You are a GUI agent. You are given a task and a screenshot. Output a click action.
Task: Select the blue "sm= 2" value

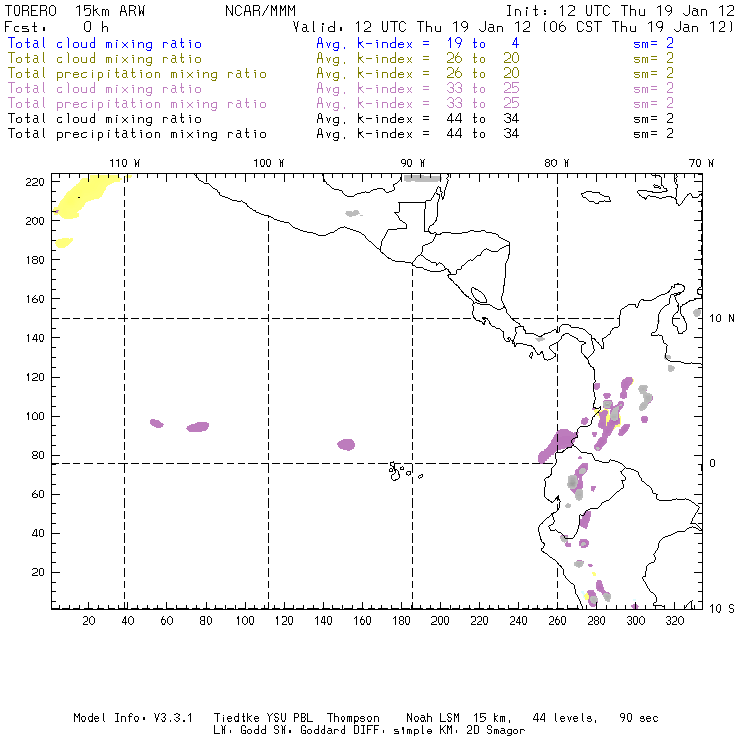coord(653,43)
